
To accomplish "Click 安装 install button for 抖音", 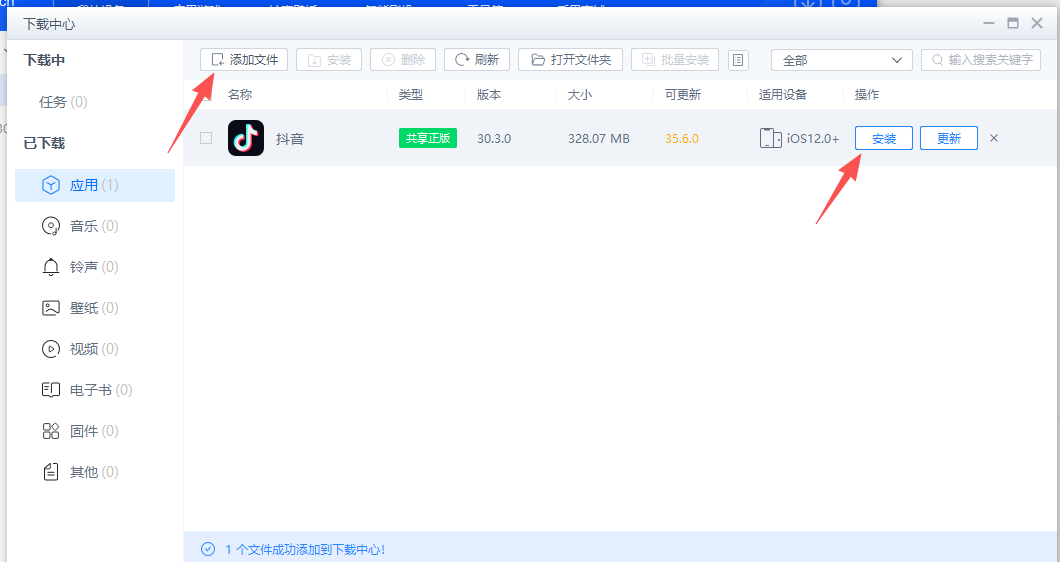I will (x=884, y=138).
